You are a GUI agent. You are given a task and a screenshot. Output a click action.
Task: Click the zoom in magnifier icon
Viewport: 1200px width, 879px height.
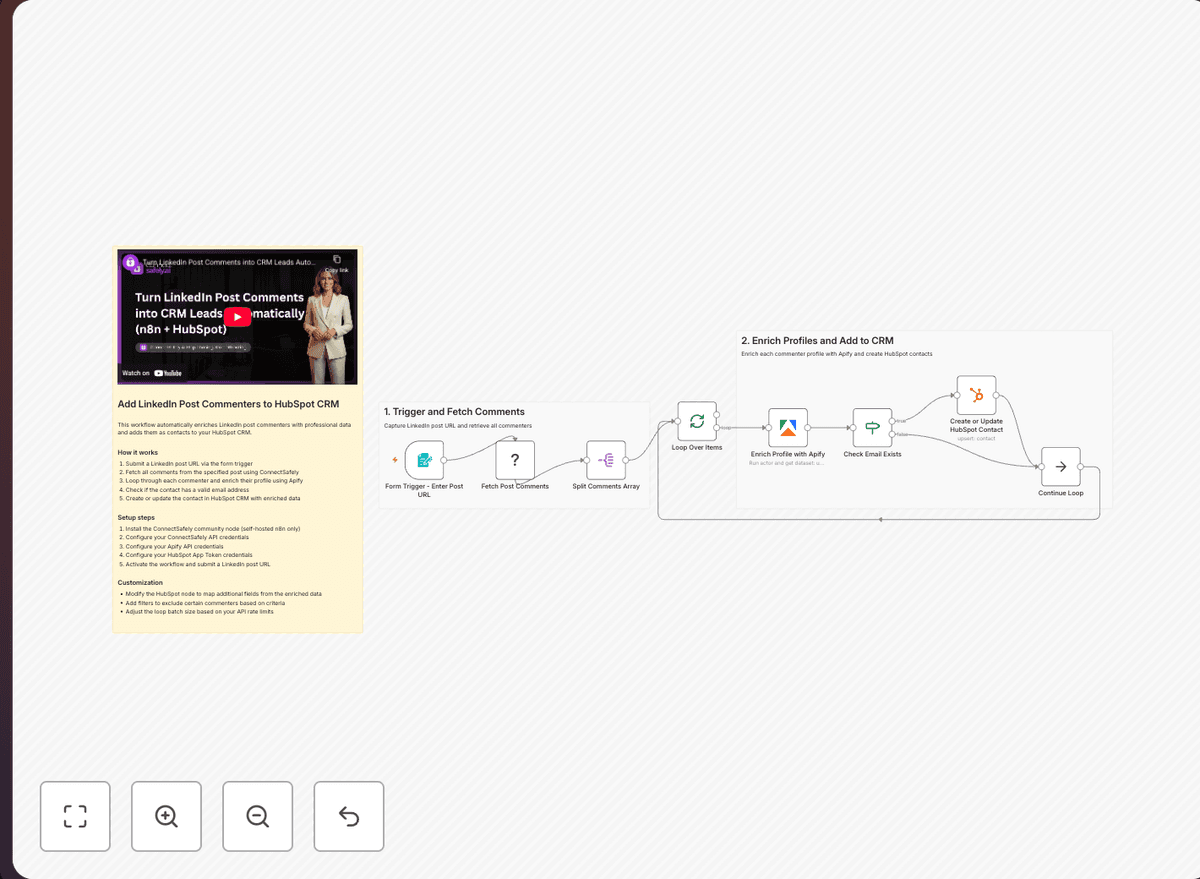pos(166,816)
